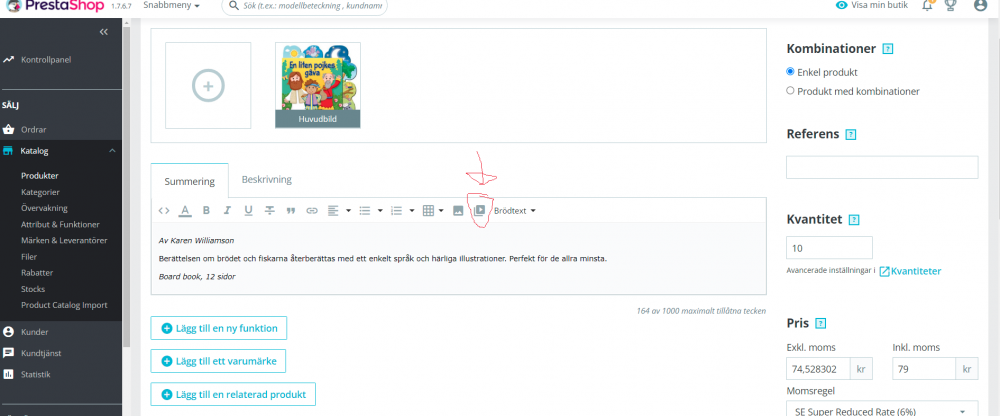The width and height of the screenshot is (1000, 416).
Task: Open insert table dropdown
Action: (x=434, y=211)
